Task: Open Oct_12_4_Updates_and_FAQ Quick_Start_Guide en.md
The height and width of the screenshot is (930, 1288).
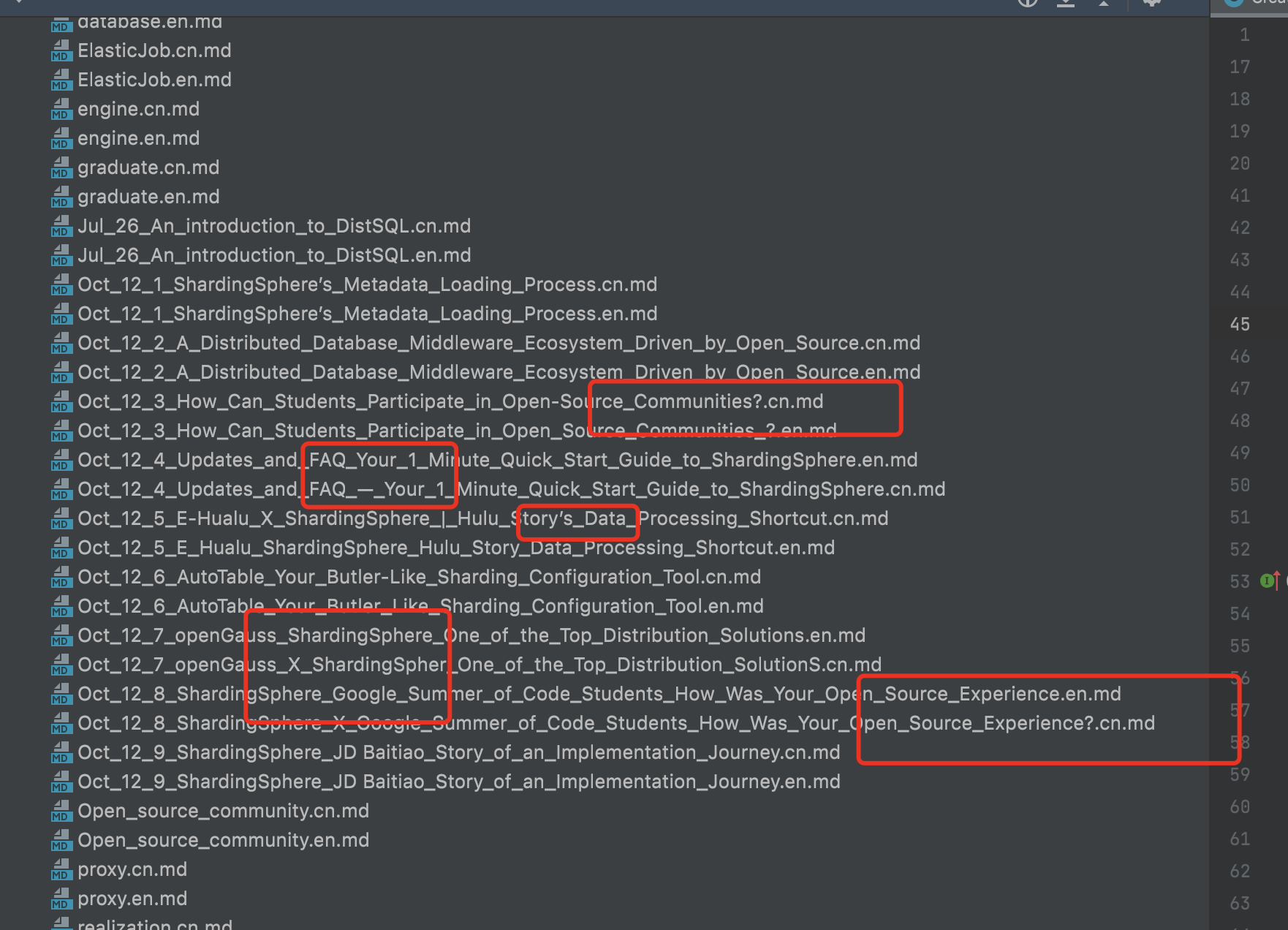Action: coord(497,460)
